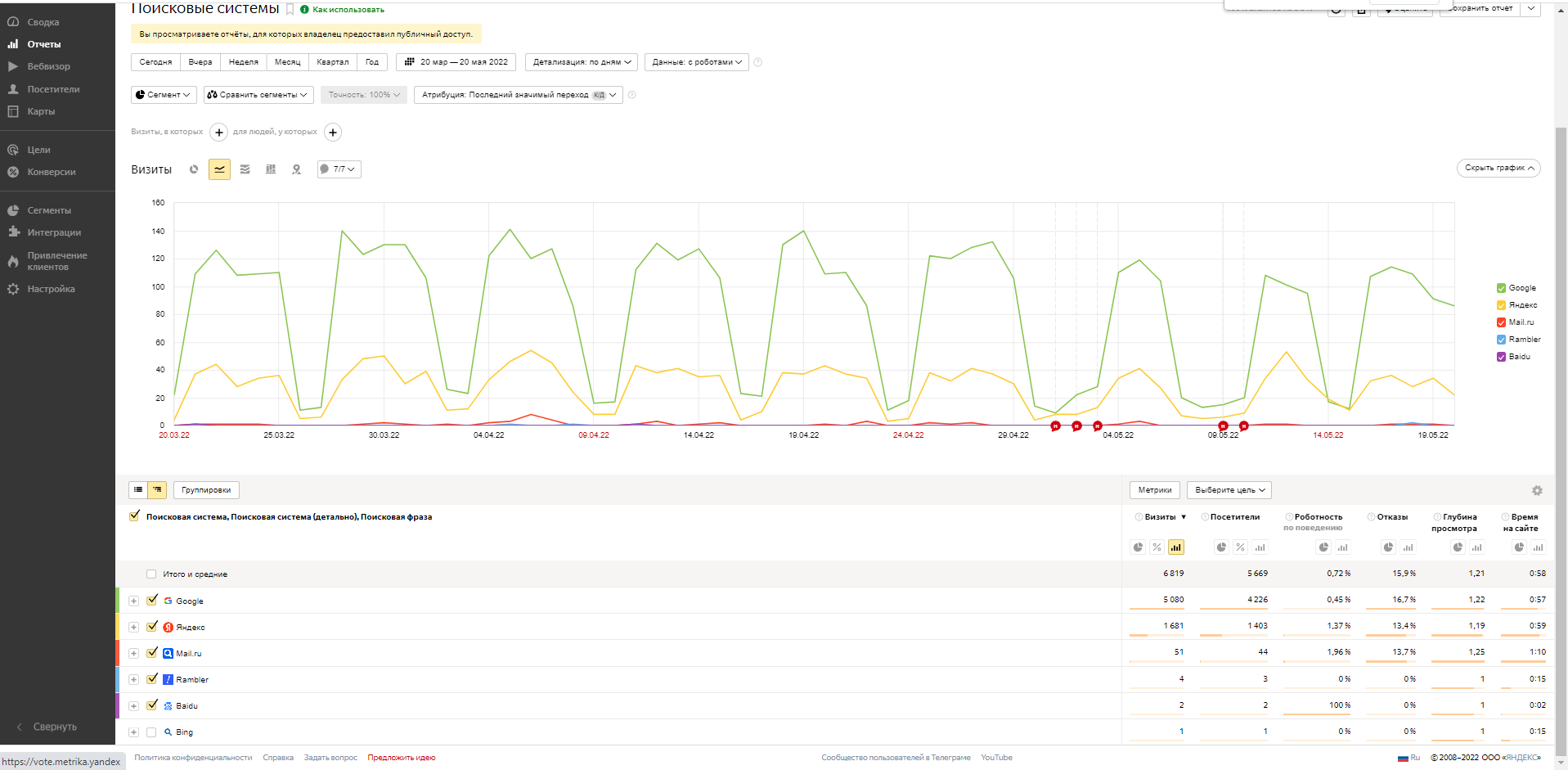Expand the Яндекс row details
Image resolution: width=1568 pixels, height=770 pixels.
point(133,628)
